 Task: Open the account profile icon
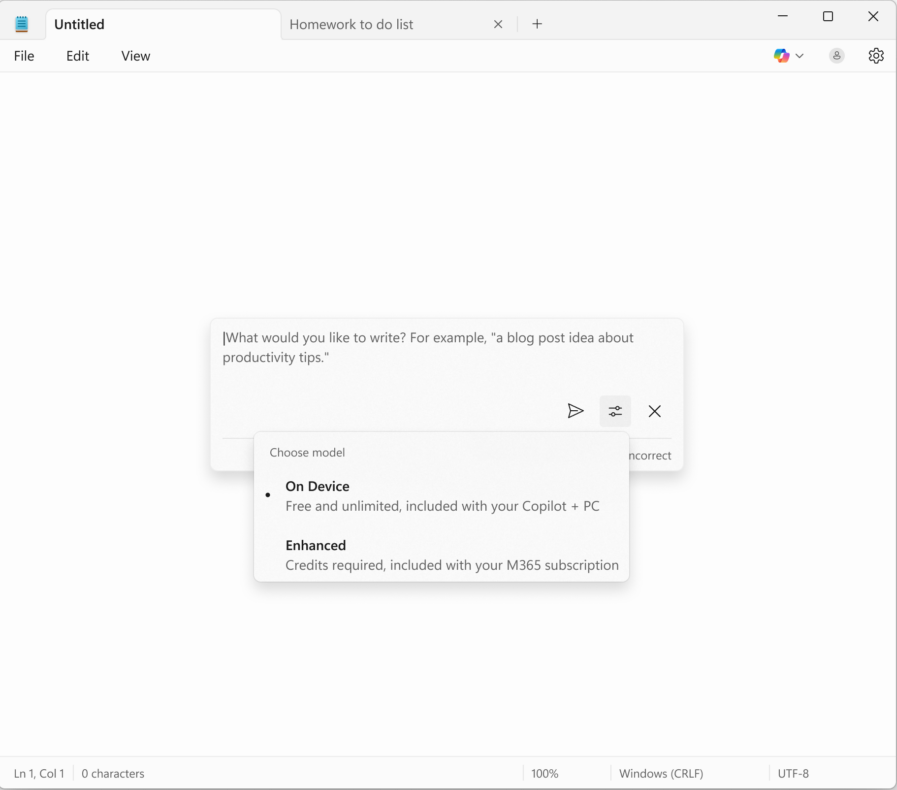tap(836, 55)
